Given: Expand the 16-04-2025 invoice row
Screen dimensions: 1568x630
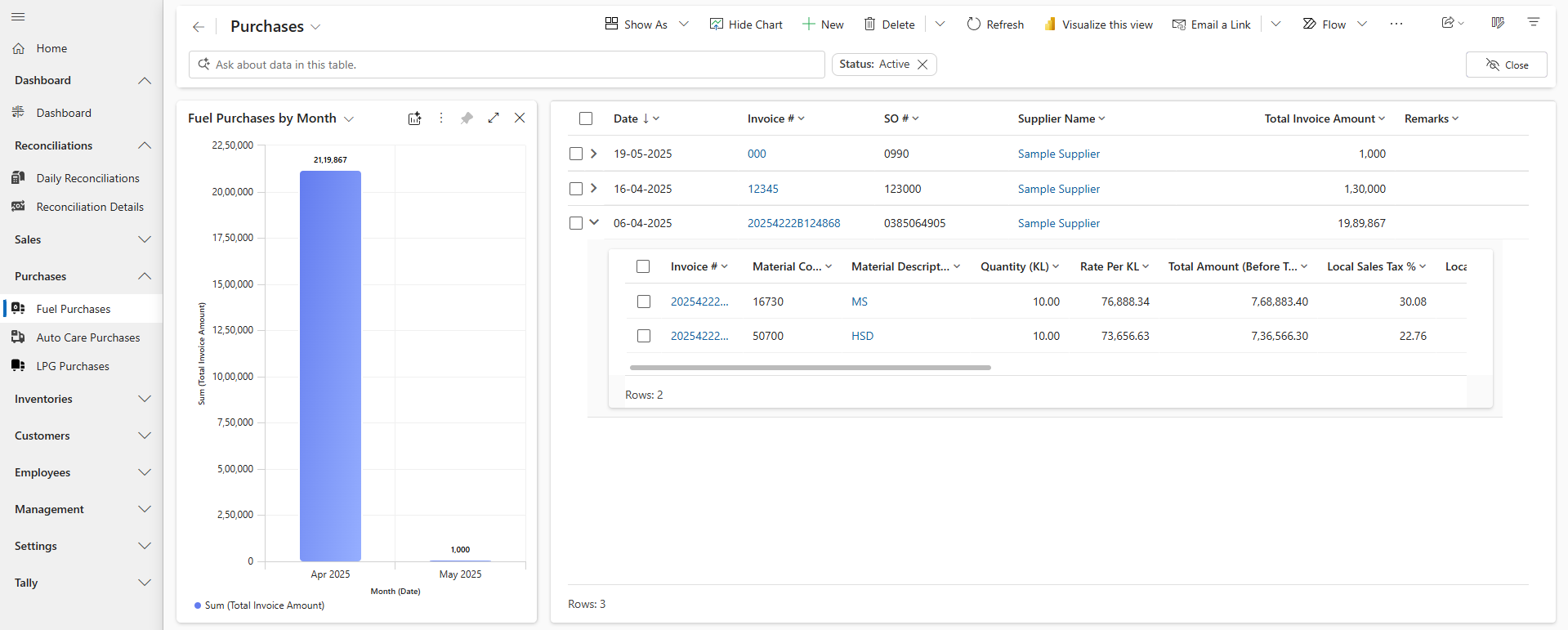Looking at the screenshot, I should [x=594, y=189].
